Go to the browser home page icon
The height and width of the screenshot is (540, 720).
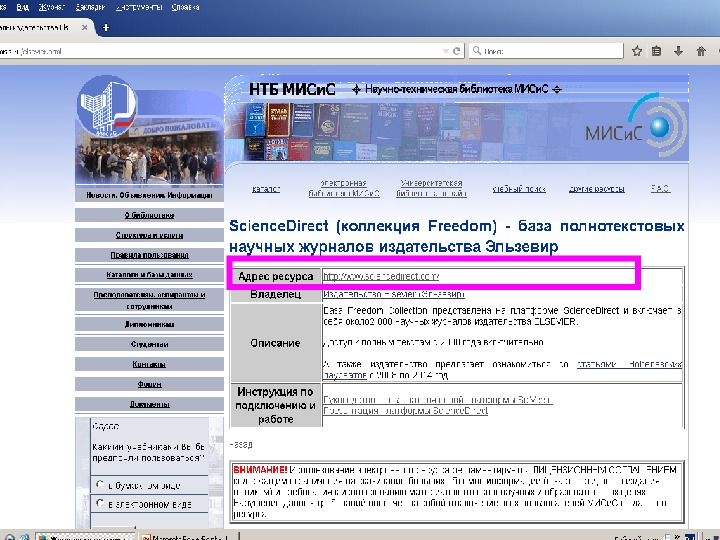[x=701, y=51]
